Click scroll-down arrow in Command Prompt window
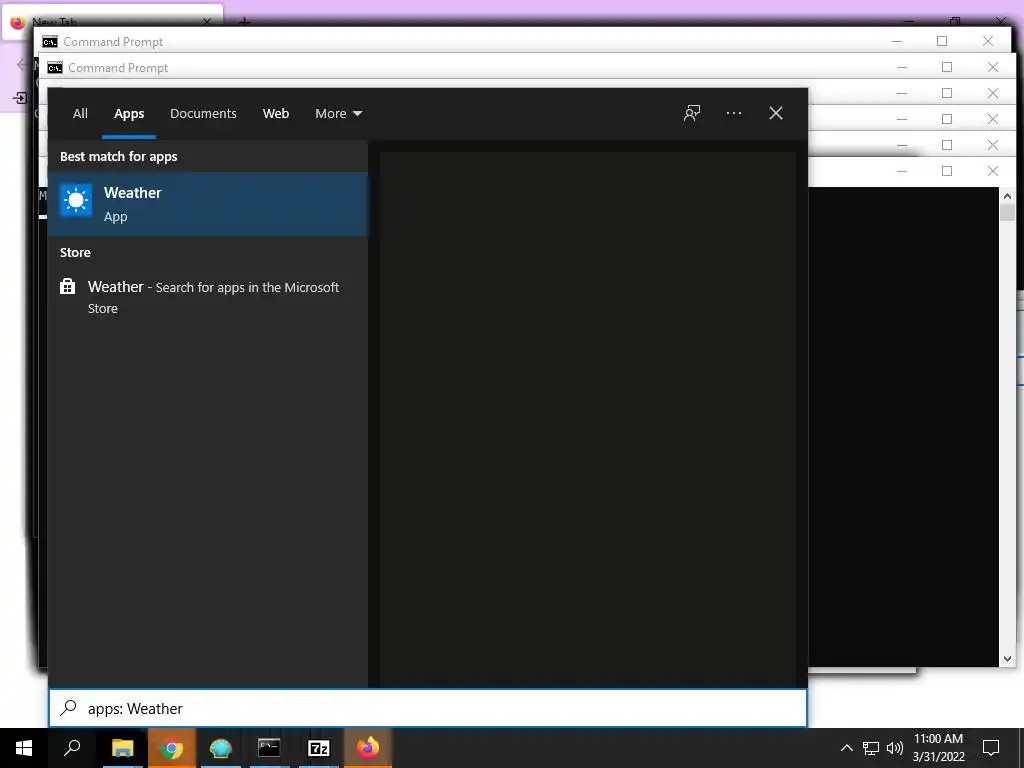 pyautogui.click(x=1007, y=659)
